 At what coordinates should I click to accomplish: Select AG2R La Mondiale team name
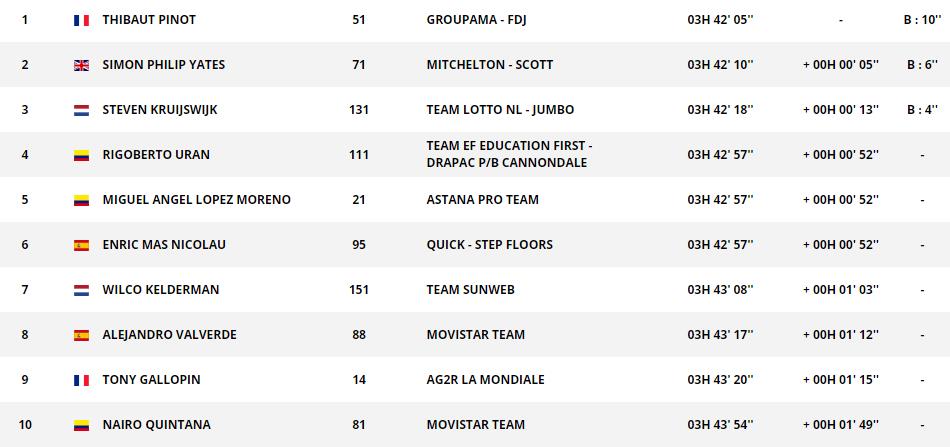pos(485,380)
